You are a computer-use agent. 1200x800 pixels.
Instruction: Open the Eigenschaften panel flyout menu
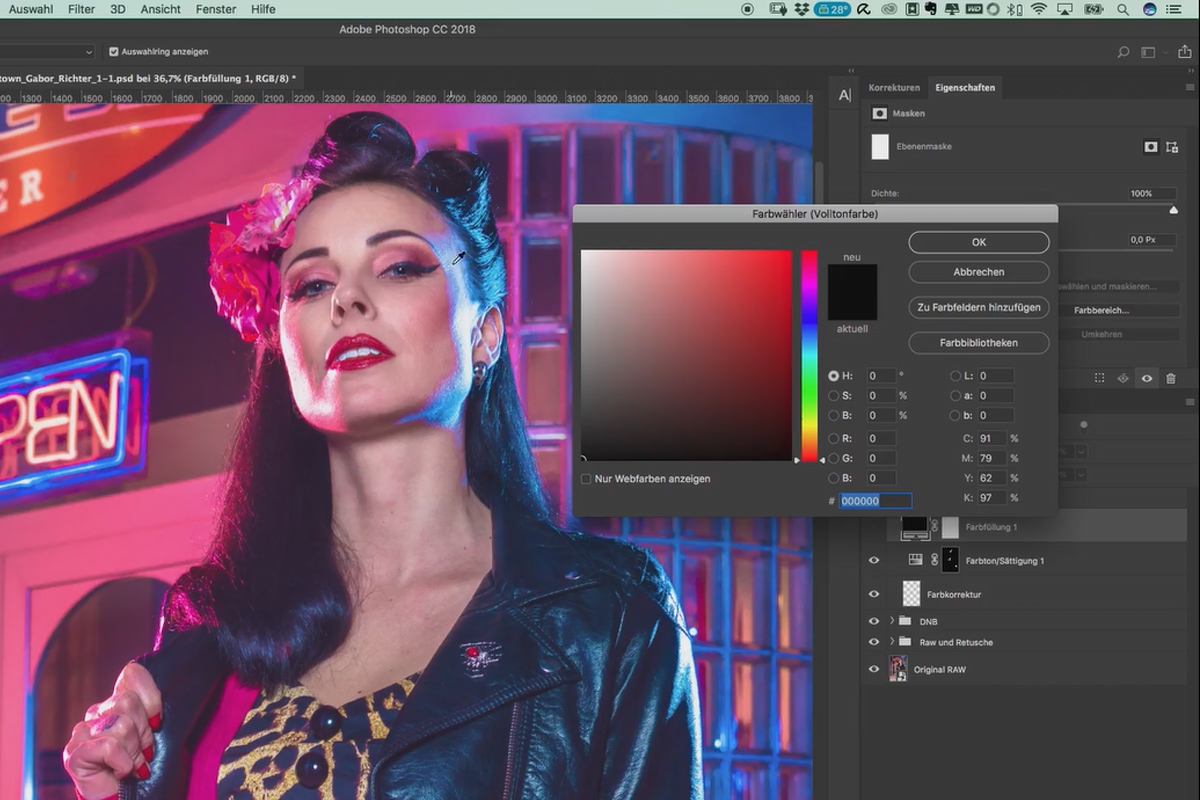(1189, 88)
